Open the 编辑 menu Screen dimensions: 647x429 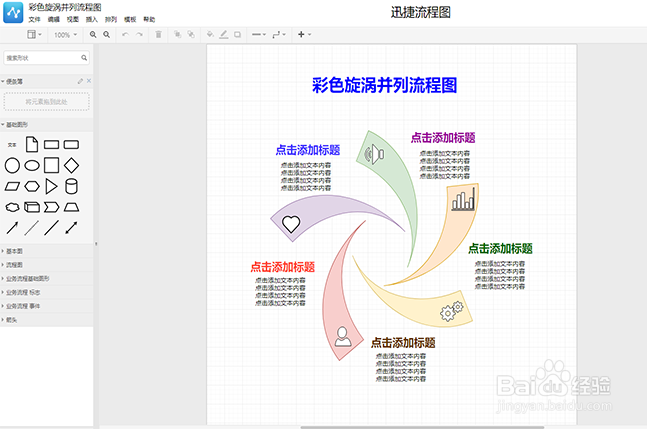pos(54,19)
